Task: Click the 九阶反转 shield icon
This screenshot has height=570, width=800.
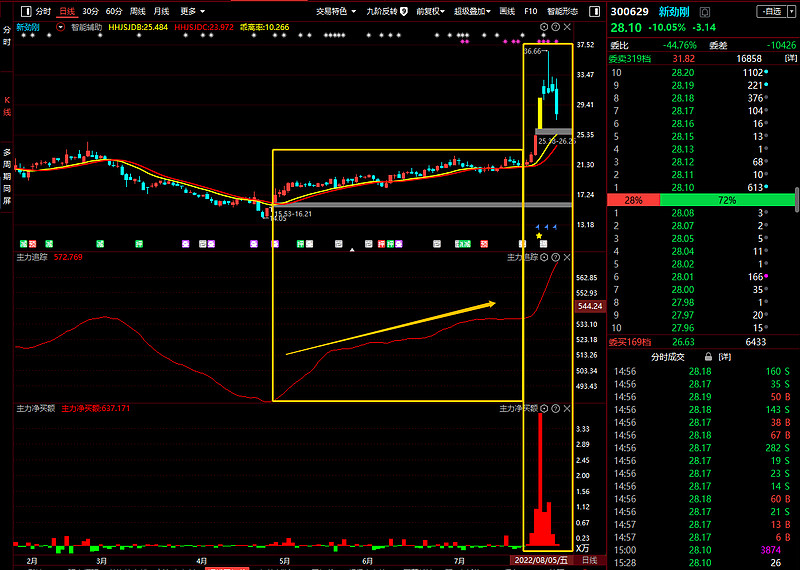Action: (404, 11)
